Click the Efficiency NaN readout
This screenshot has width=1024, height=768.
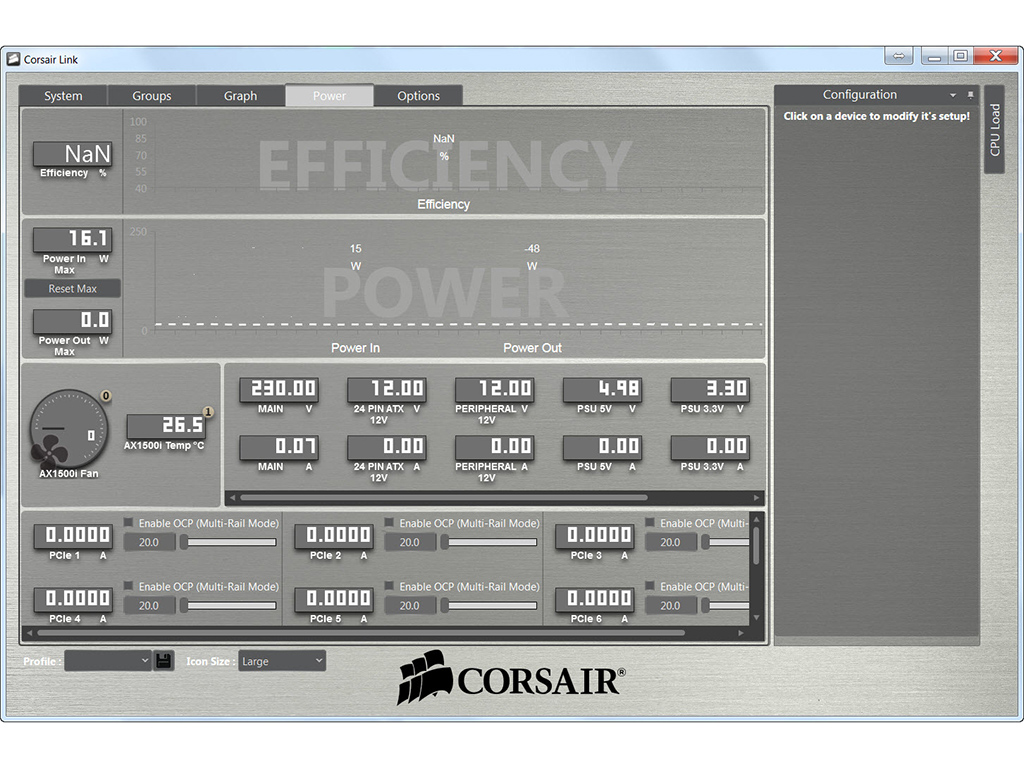(x=72, y=154)
